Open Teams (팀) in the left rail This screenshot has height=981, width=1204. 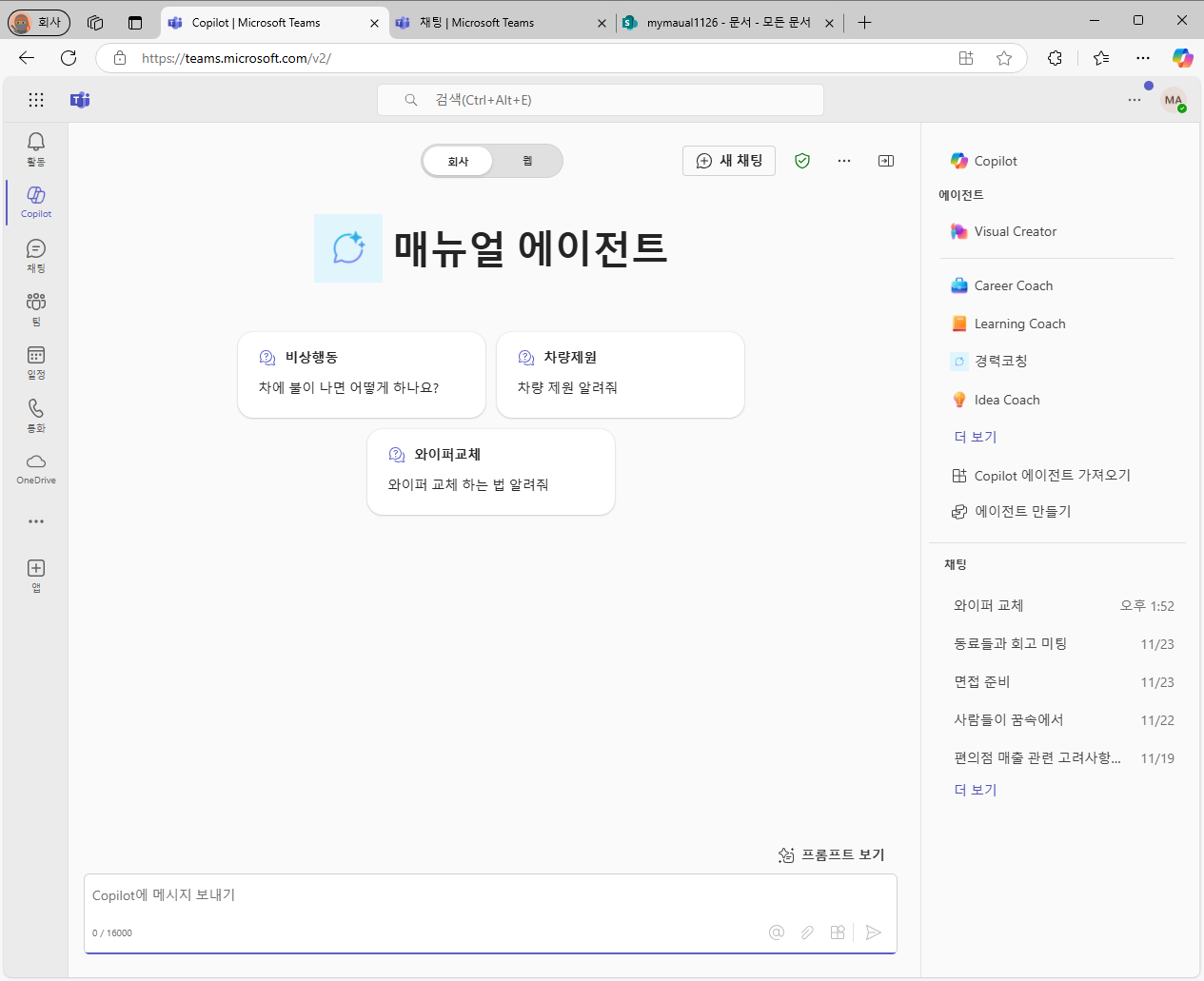36,308
